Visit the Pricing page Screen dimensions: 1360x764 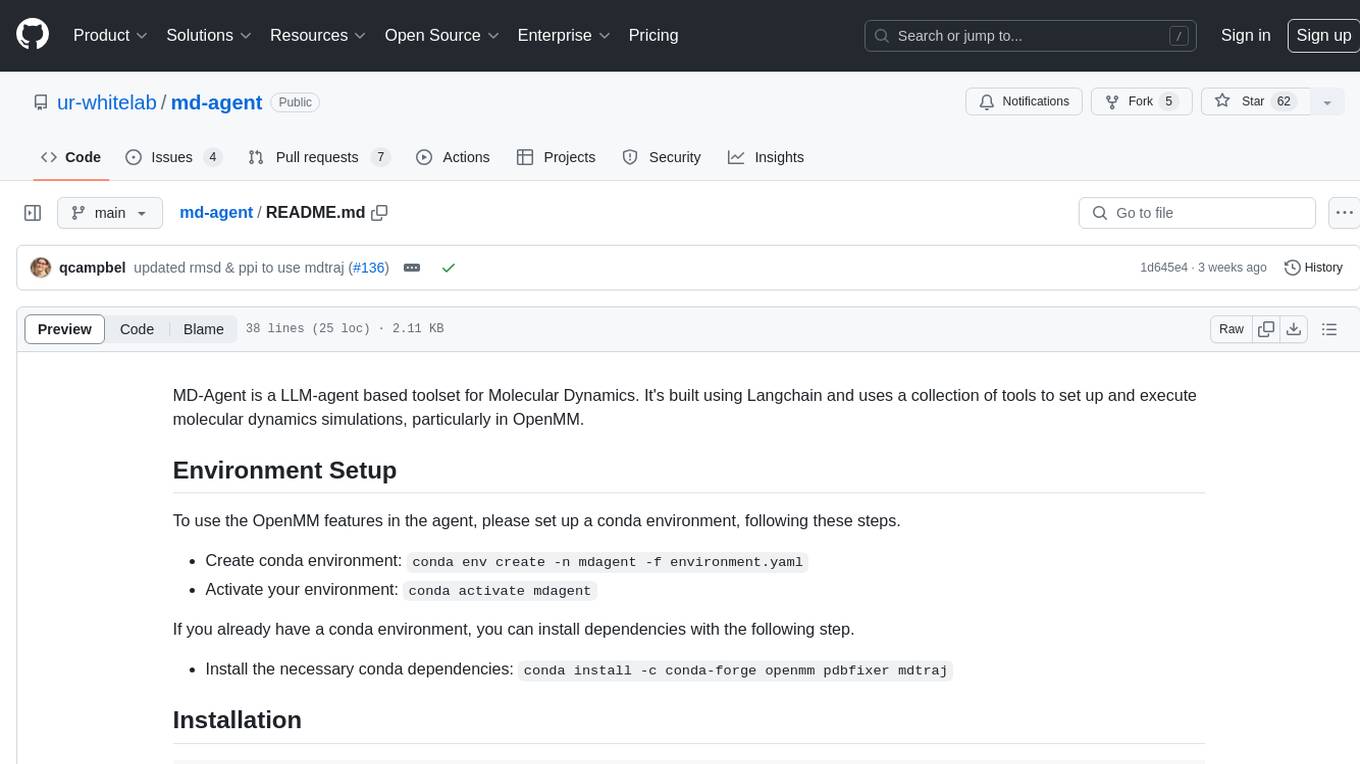pyautogui.click(x=653, y=35)
